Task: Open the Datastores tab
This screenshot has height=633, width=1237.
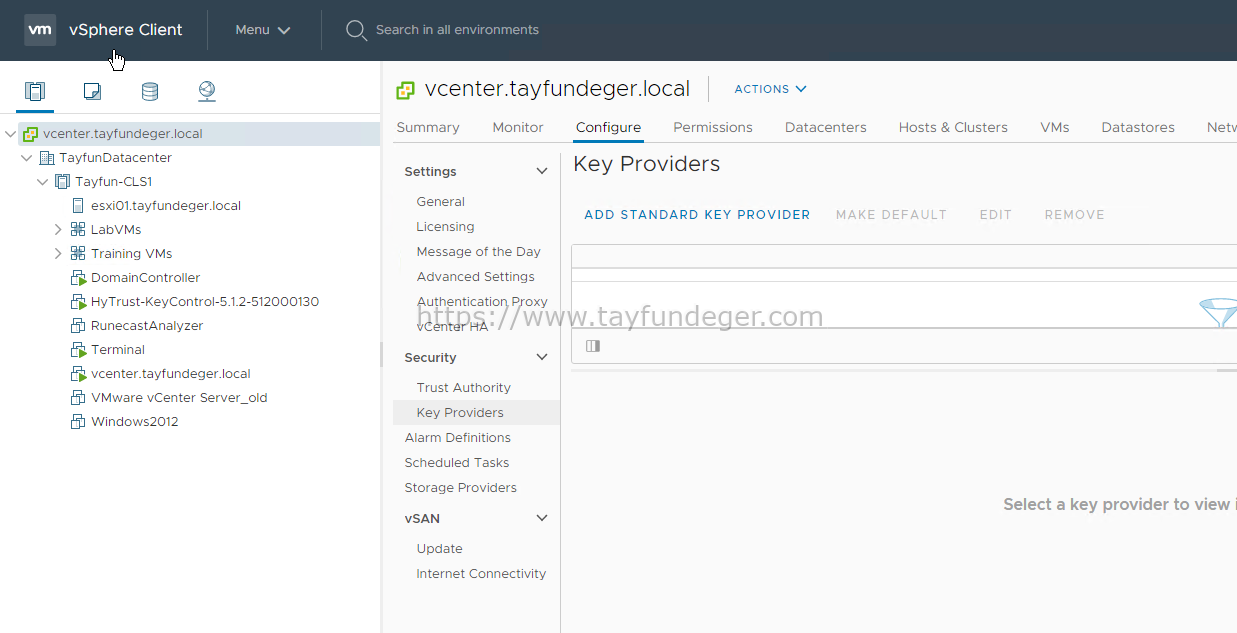Action: coord(1138,127)
